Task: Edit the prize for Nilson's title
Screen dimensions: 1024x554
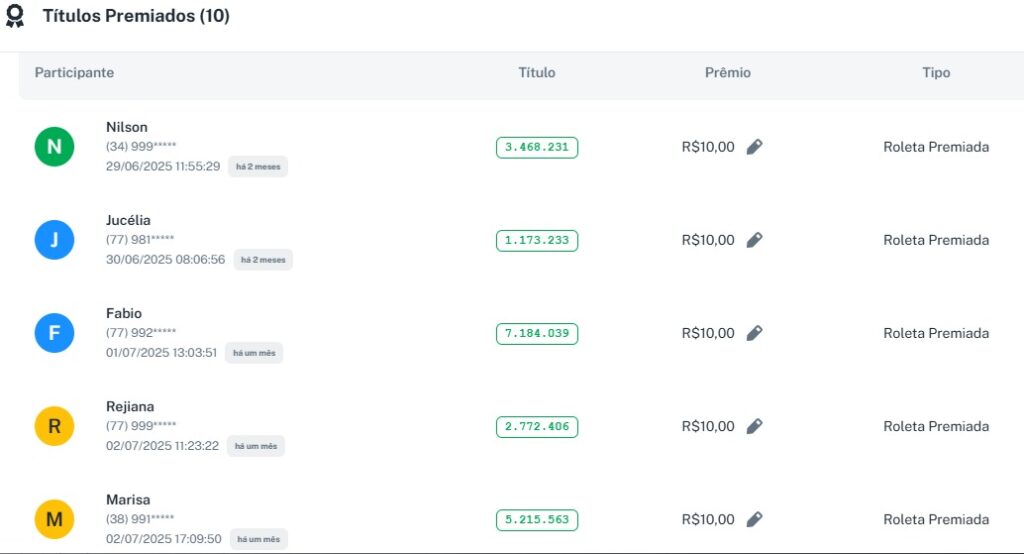Action: [x=755, y=147]
